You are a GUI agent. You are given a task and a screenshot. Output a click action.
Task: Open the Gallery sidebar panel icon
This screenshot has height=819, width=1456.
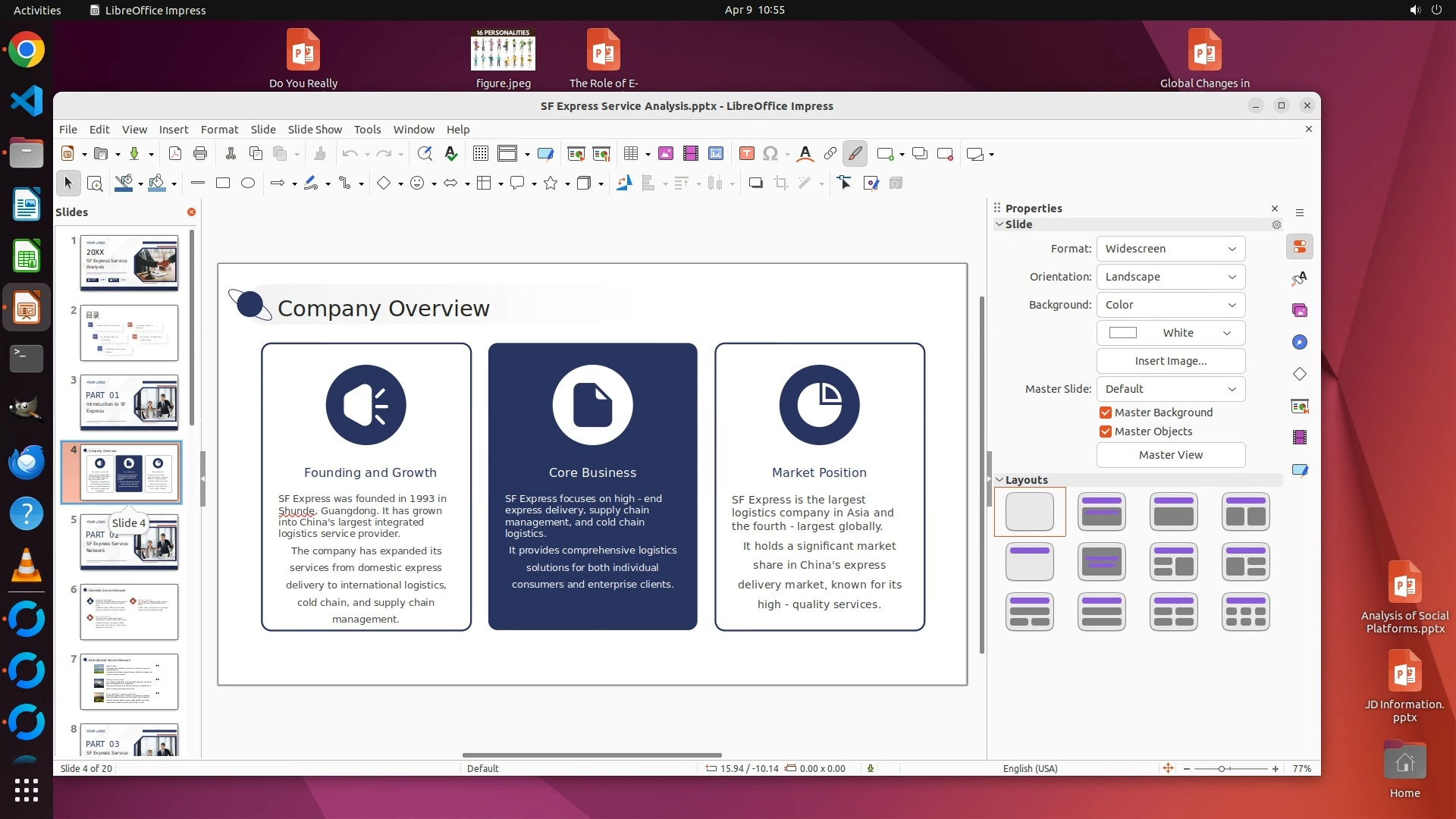pyautogui.click(x=1300, y=310)
